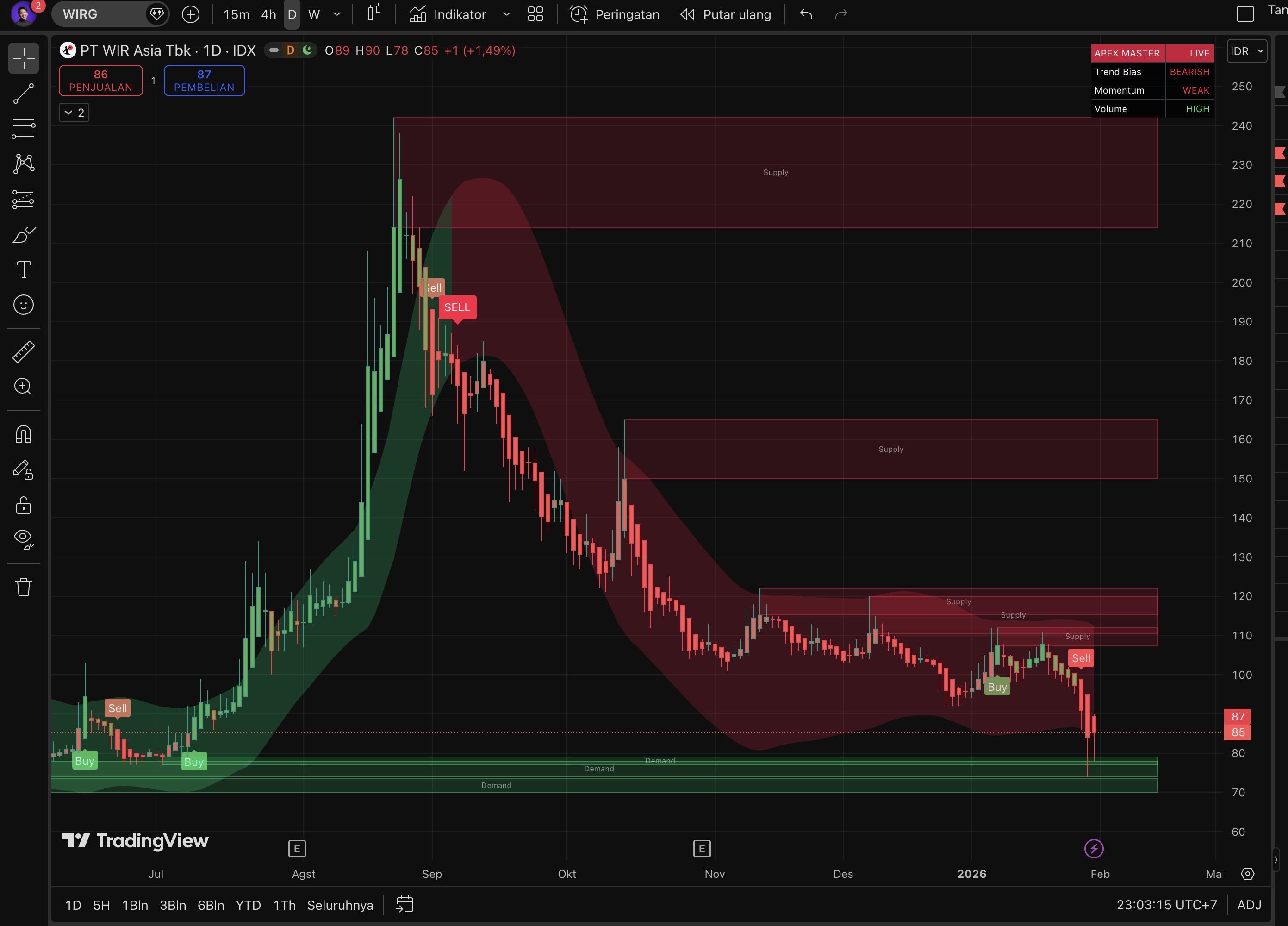
Task: Toggle magnet mode on
Action: (x=23, y=435)
